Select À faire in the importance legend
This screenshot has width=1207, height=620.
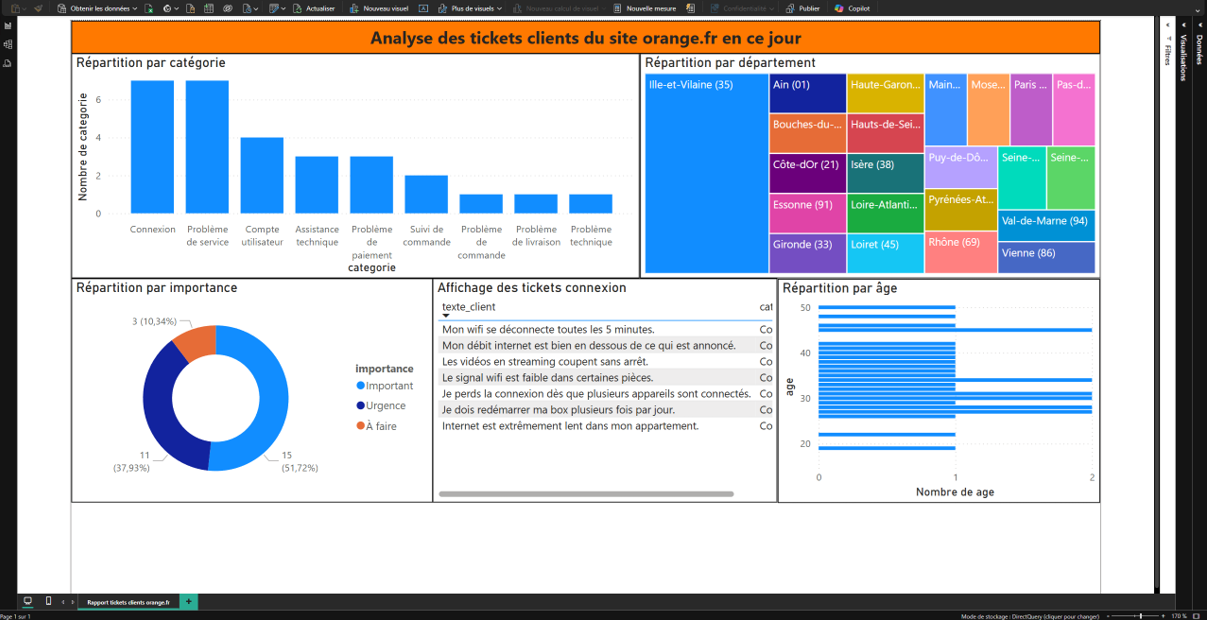(377, 426)
